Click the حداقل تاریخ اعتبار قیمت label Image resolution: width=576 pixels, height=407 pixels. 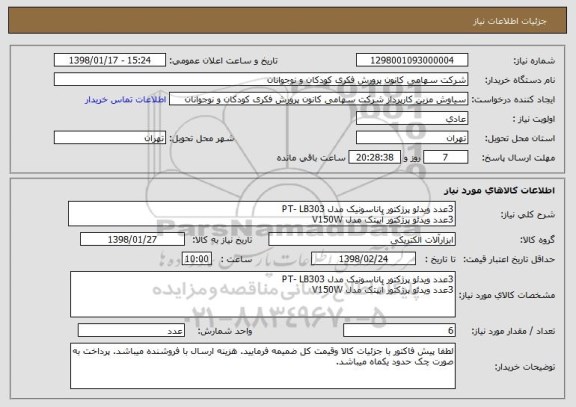pyautogui.click(x=509, y=259)
